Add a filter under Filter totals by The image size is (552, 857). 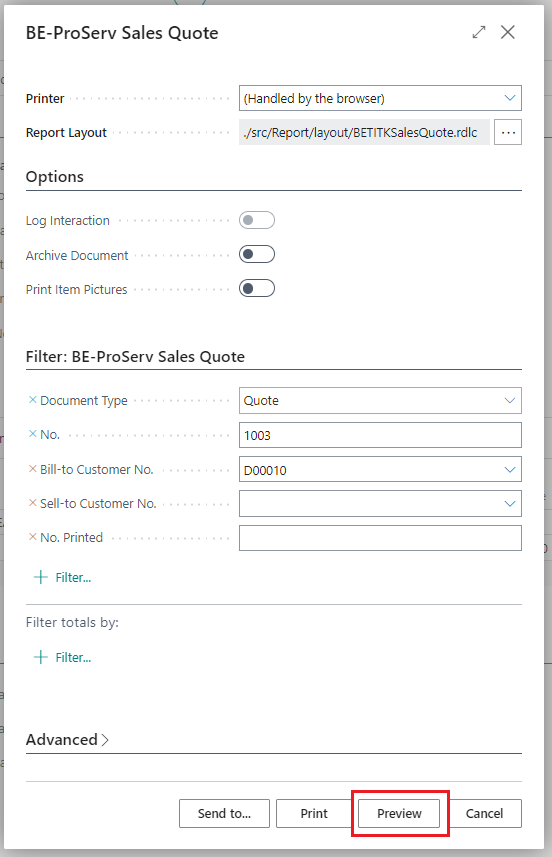(62, 657)
